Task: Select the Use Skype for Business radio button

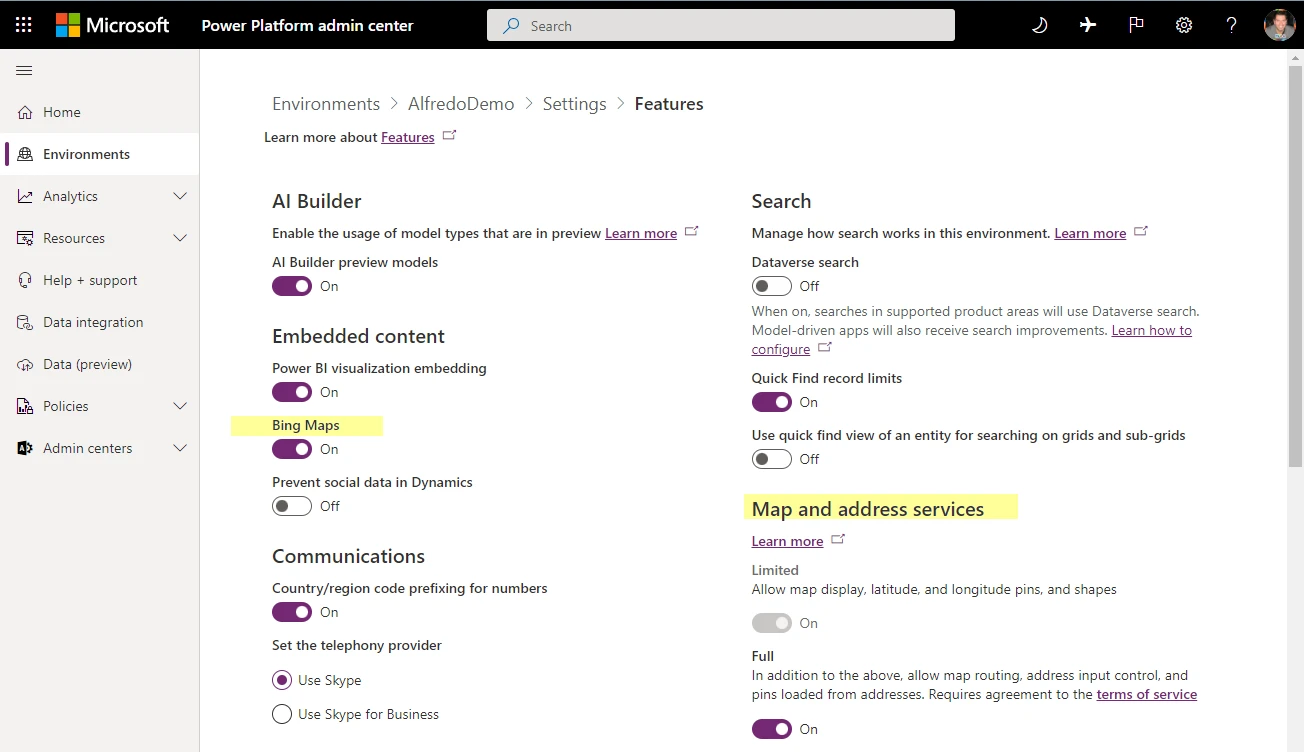Action: click(x=281, y=714)
